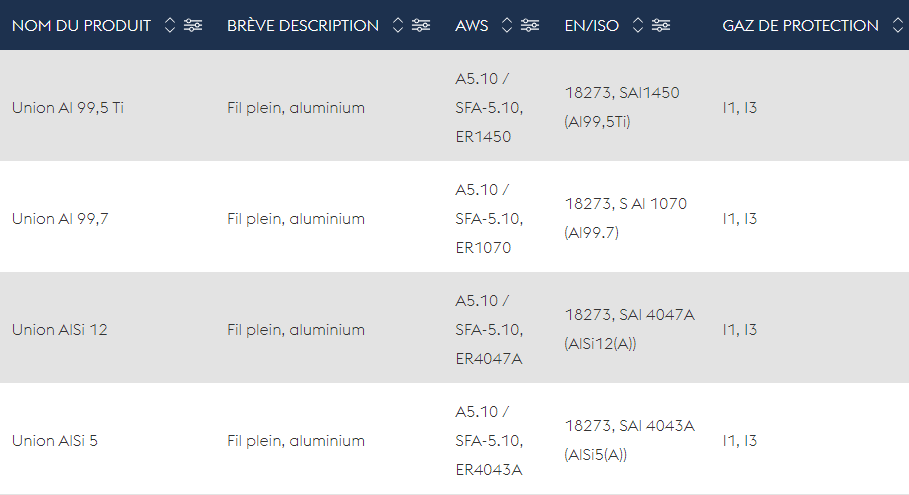Viewport: 909px width, 495px height.
Task: Sort by Brève description column arrows
Action: click(x=398, y=26)
